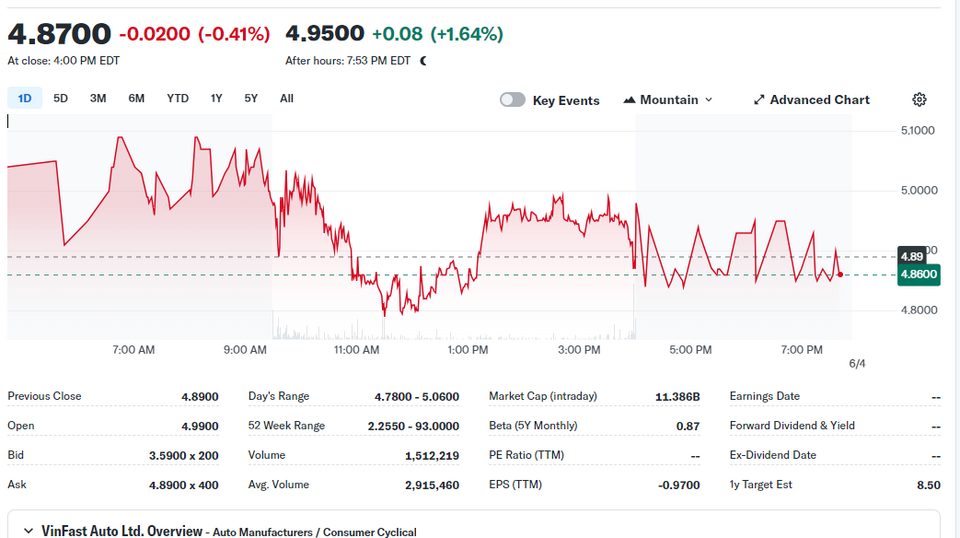Switch to the 5D time range
The image size is (960, 538).
click(x=61, y=98)
